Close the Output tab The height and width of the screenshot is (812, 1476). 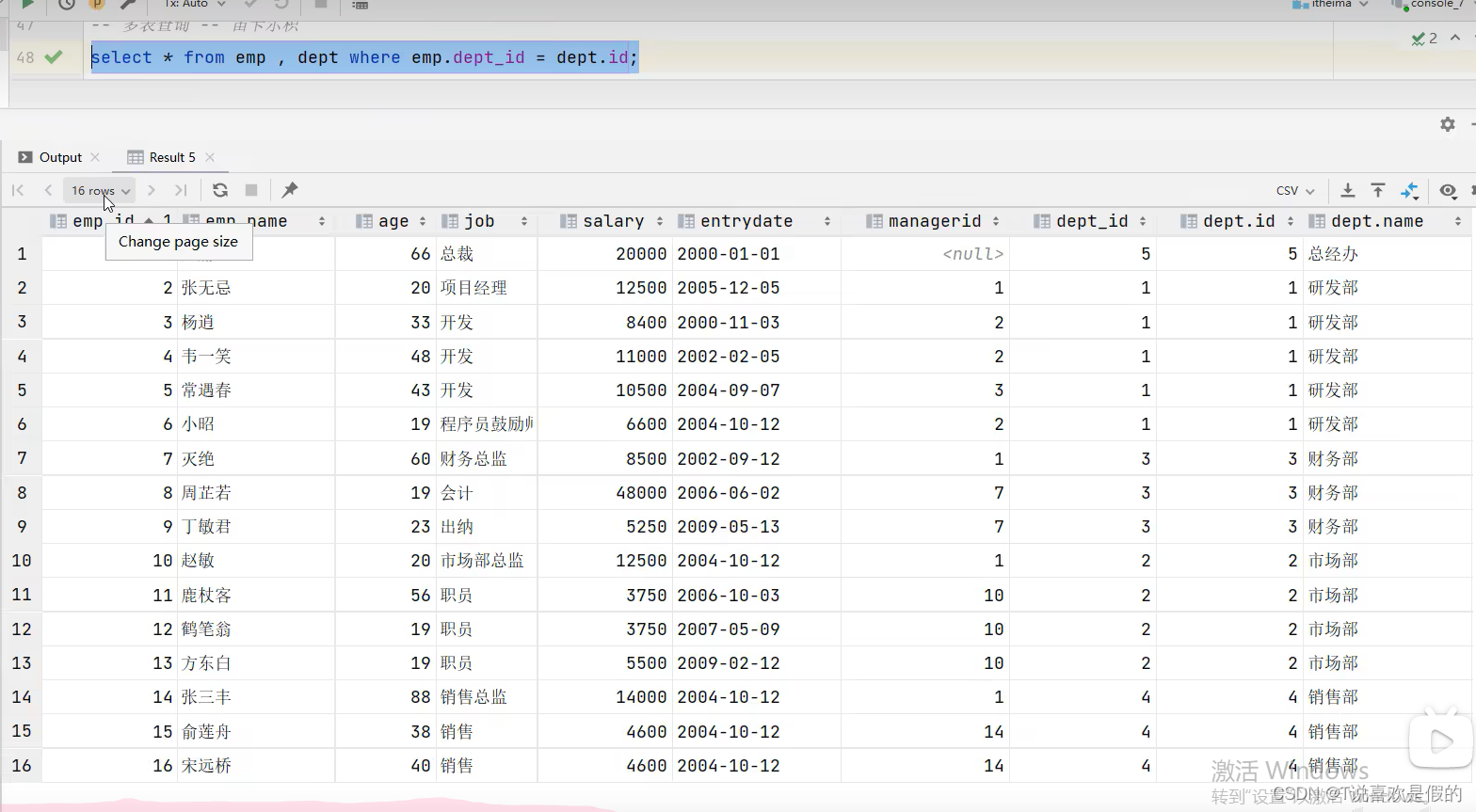(95, 157)
